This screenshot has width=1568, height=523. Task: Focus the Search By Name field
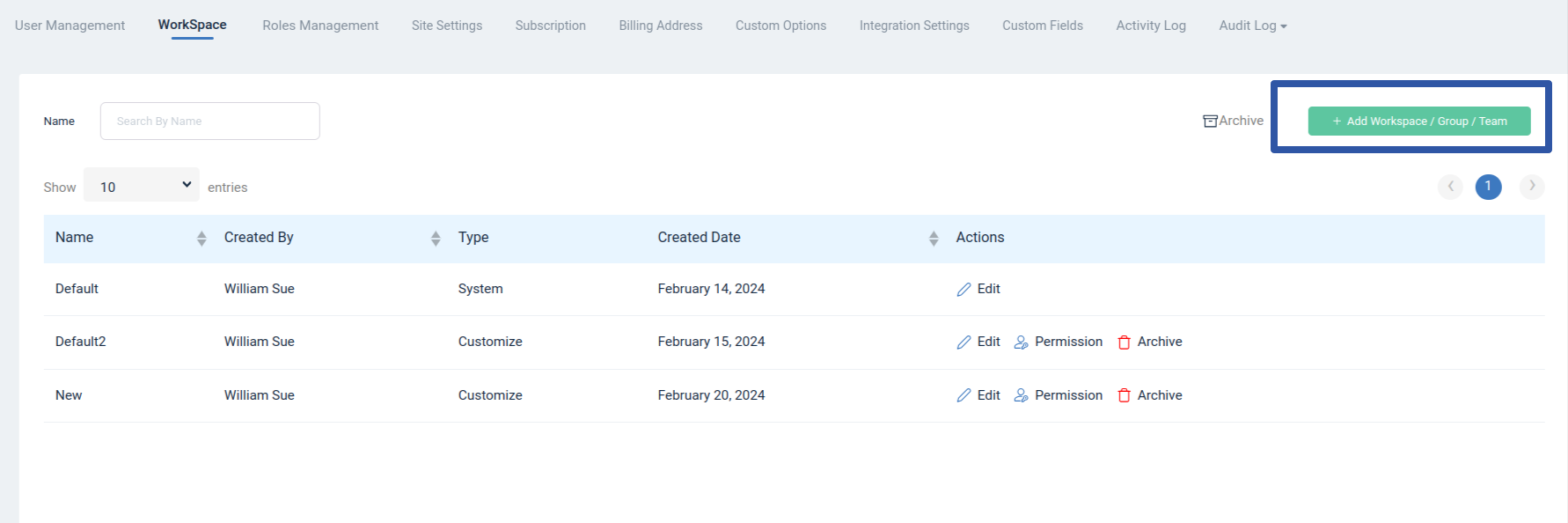pyautogui.click(x=210, y=121)
